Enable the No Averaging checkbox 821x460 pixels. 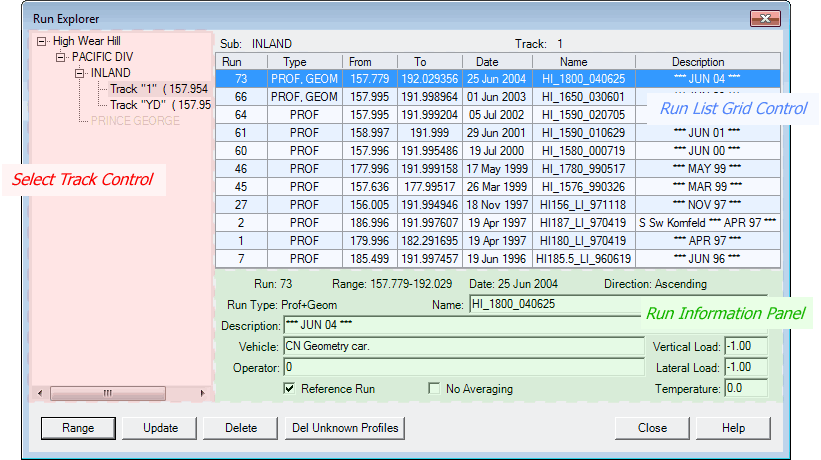click(434, 389)
